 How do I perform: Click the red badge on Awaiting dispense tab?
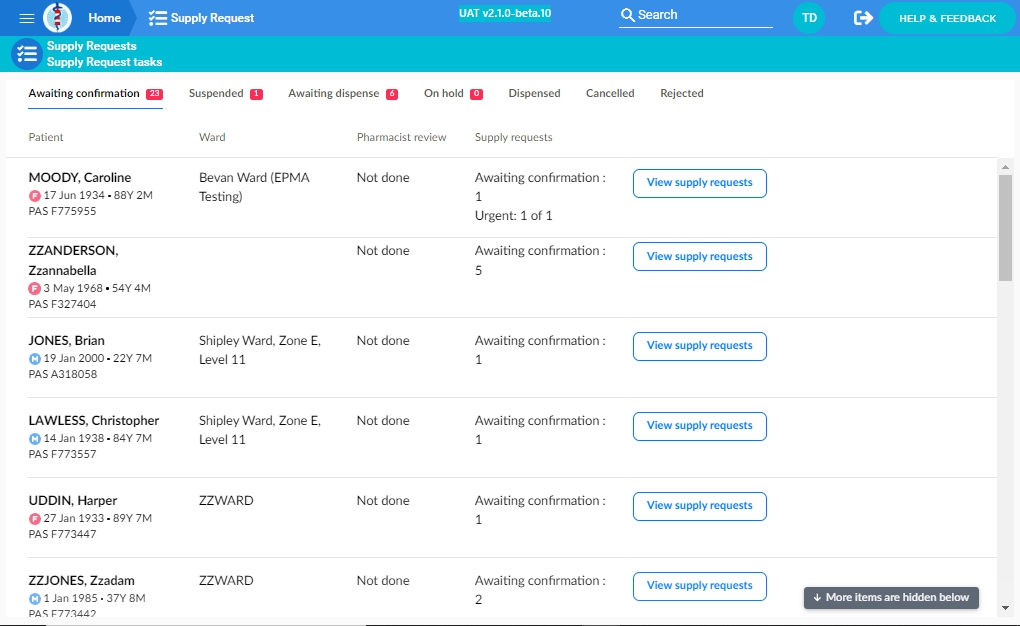(x=392, y=94)
